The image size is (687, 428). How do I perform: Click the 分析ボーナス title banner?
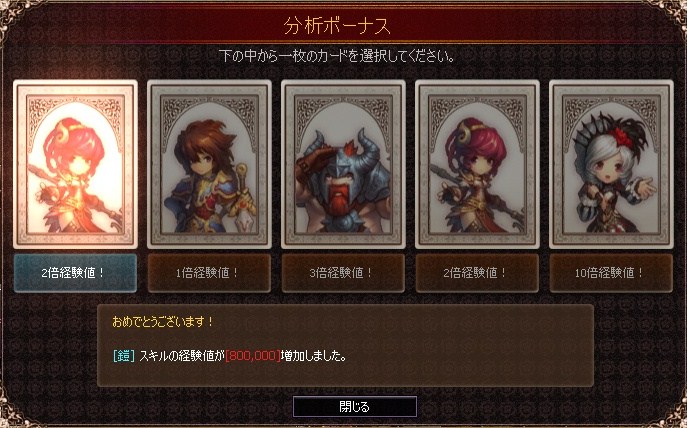click(337, 25)
